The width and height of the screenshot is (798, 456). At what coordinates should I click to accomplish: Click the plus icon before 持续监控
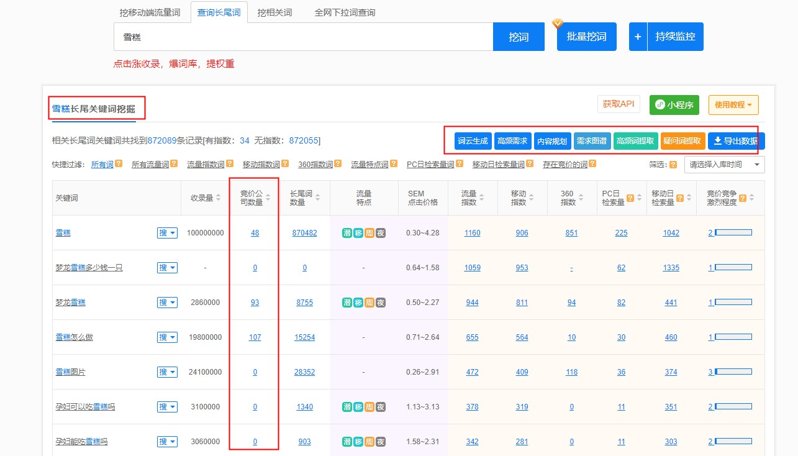click(638, 37)
